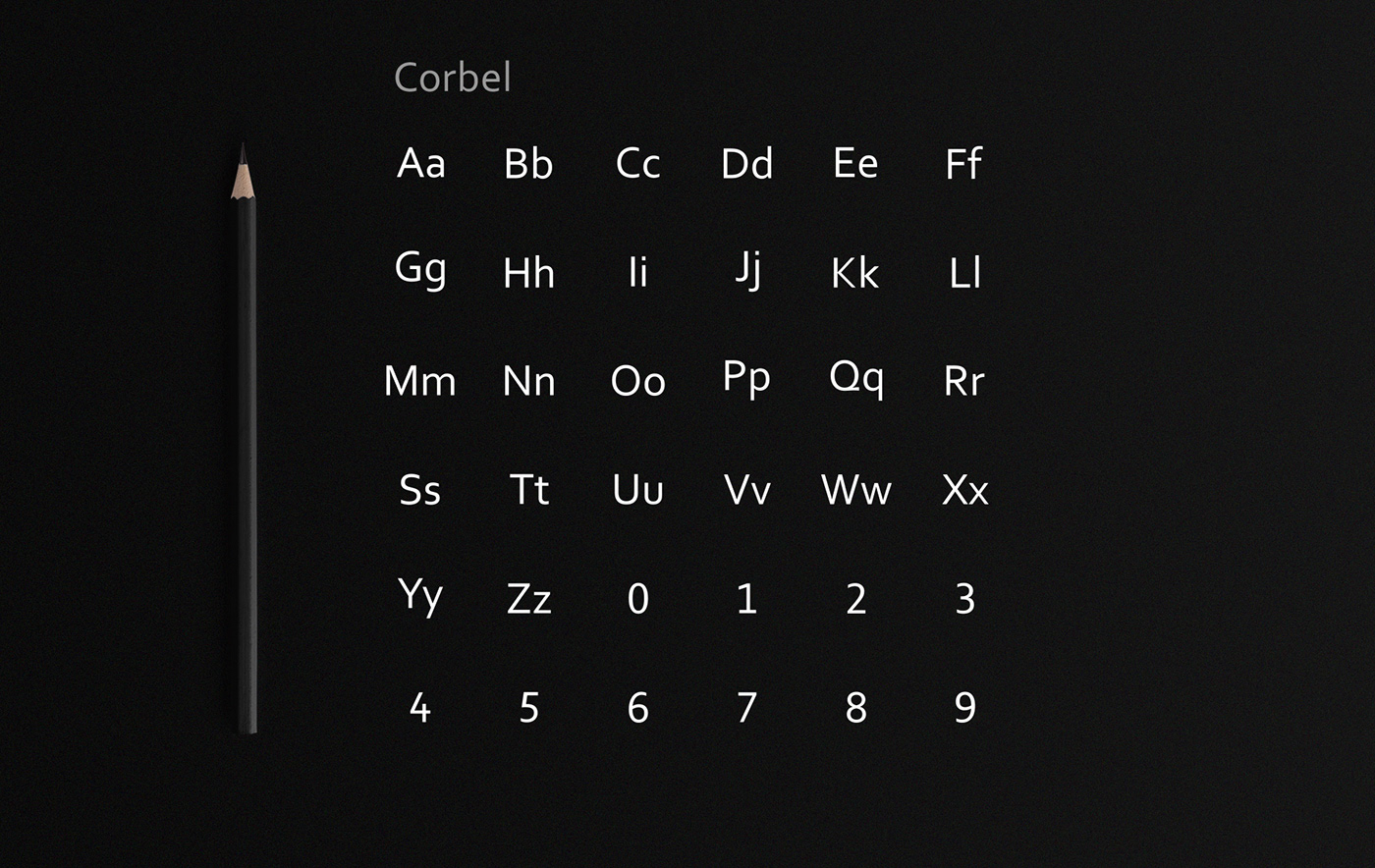Pick the 'Zz' glyph sample
Image resolution: width=1375 pixels, height=868 pixels.
pos(528,599)
